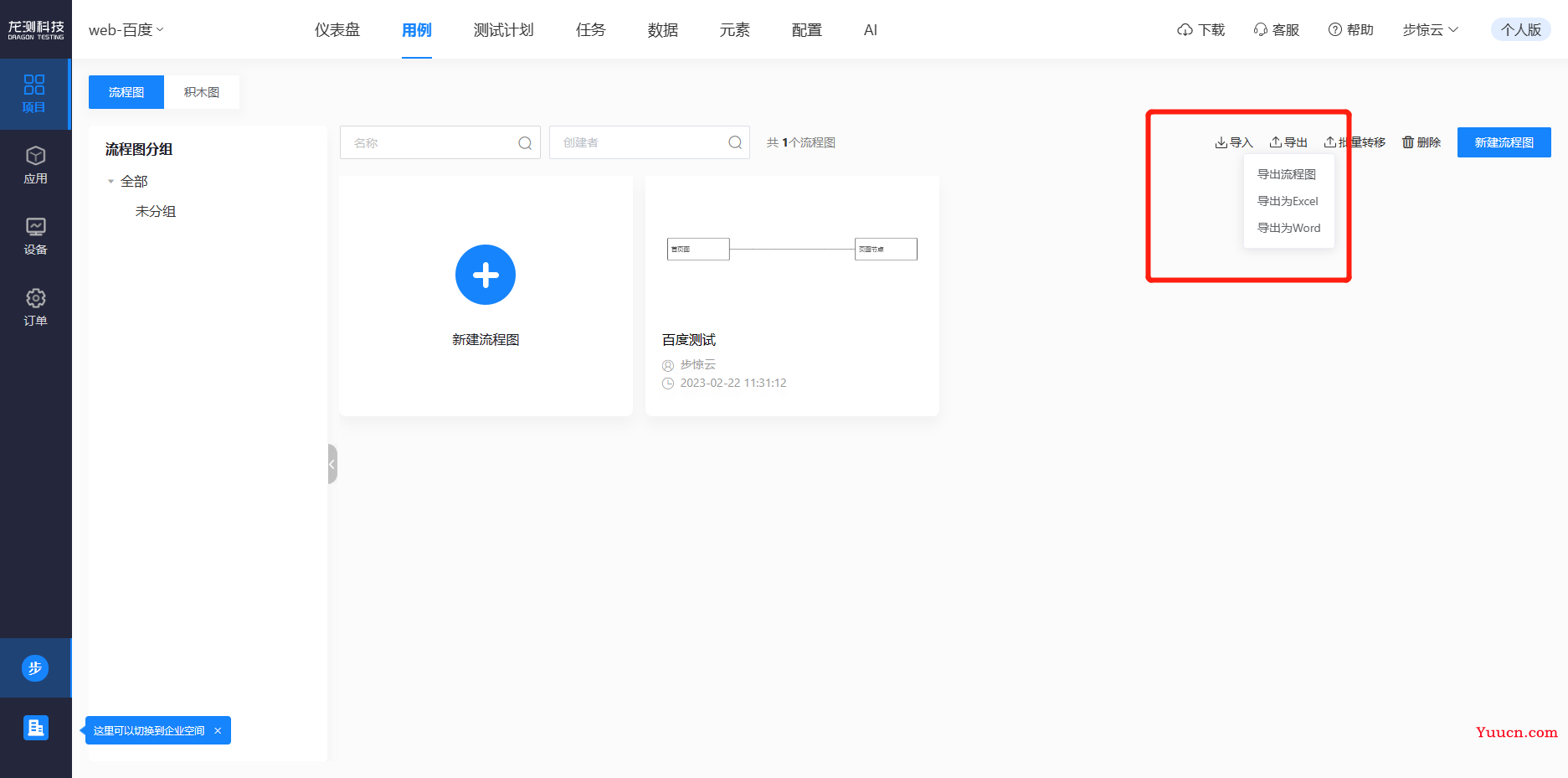Viewport: 1568px width, 778px height.
Task: Open the 测试计划 tab
Action: 503,30
